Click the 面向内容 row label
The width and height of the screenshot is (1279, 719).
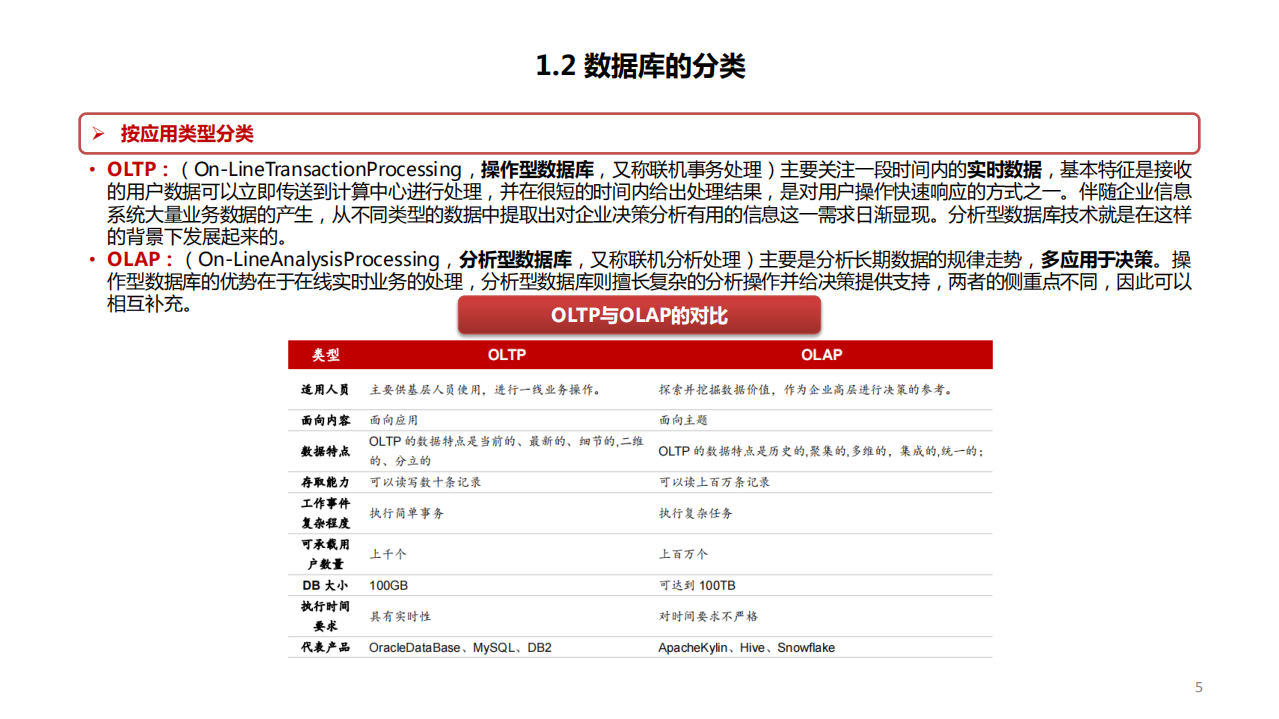pos(324,420)
